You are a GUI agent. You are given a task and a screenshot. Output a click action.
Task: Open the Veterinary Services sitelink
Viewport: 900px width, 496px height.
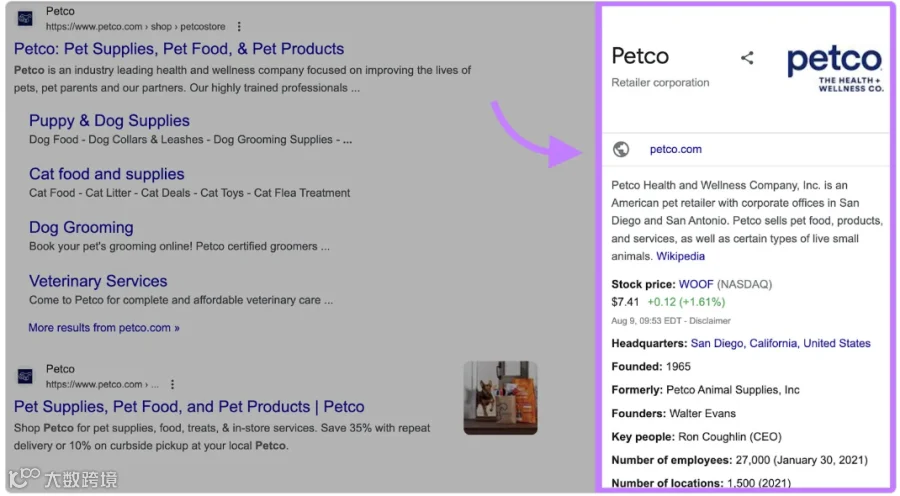click(98, 281)
